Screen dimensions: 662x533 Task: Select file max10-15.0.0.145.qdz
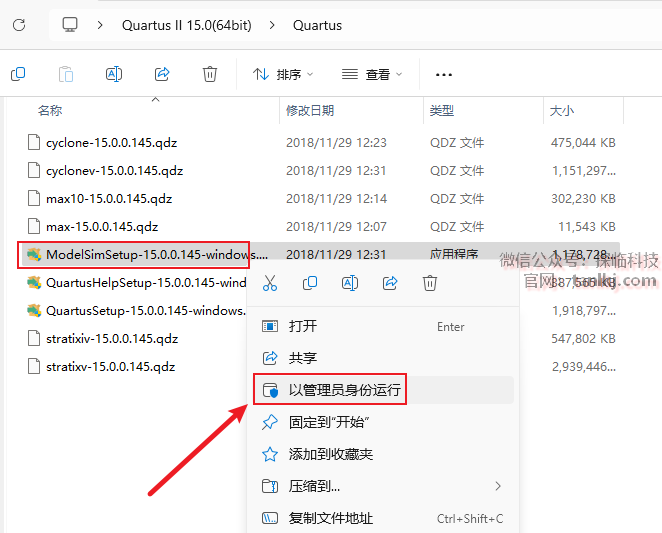tap(109, 199)
